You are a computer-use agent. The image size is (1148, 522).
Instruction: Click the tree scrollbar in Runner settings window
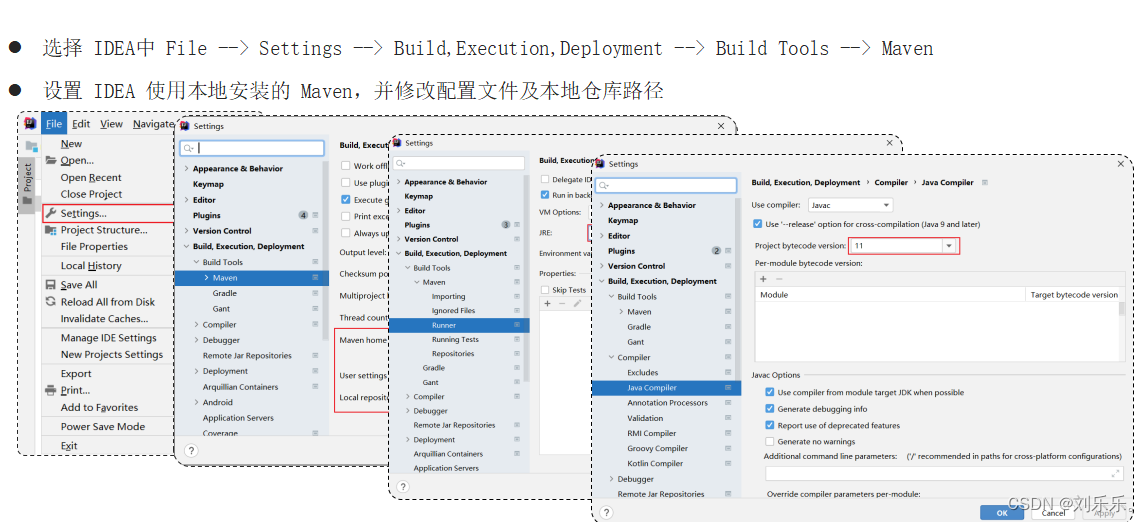pos(526,278)
